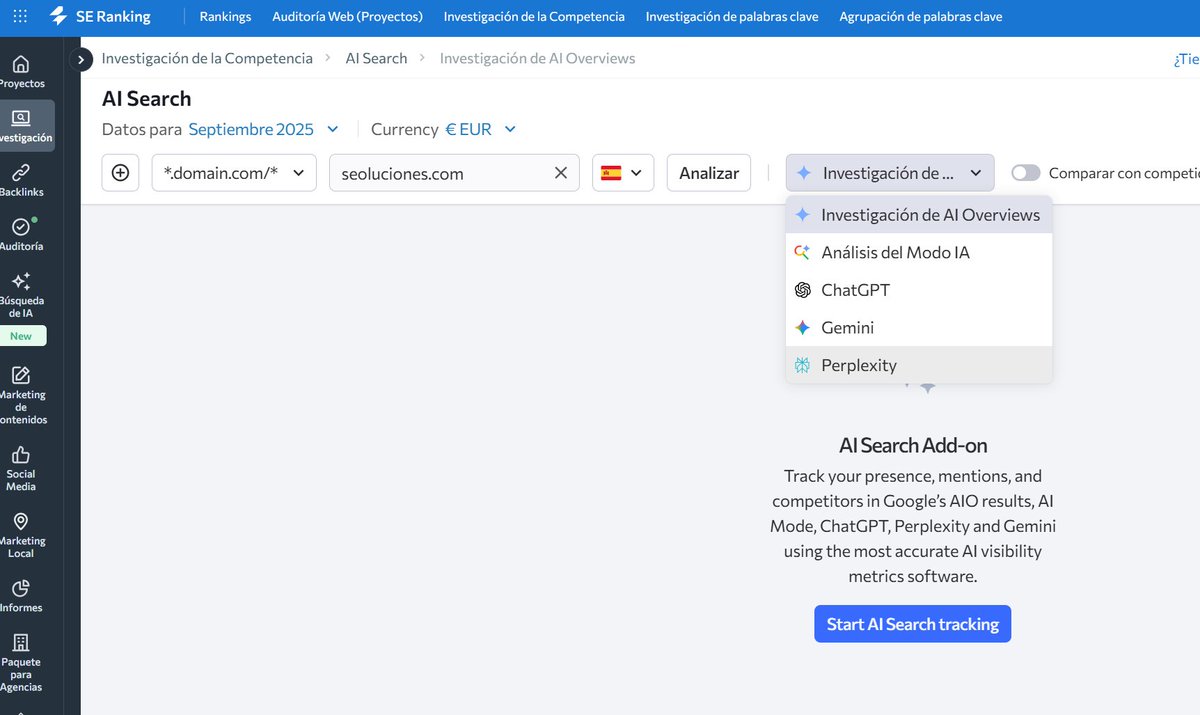
Task: Click the AI Search page heading
Action: click(x=146, y=98)
